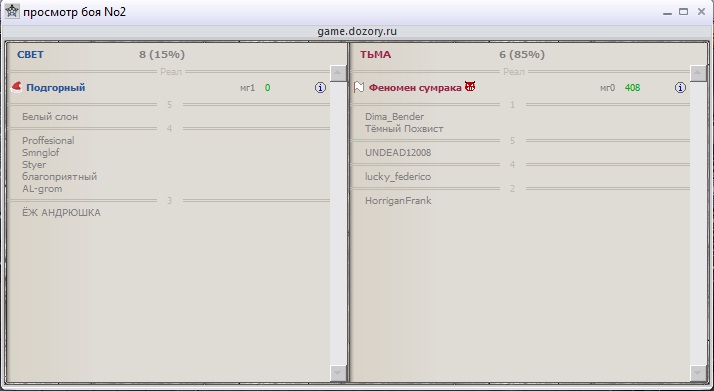
Task: Click the info icon next to Феномен сумрака
Action: (x=680, y=88)
